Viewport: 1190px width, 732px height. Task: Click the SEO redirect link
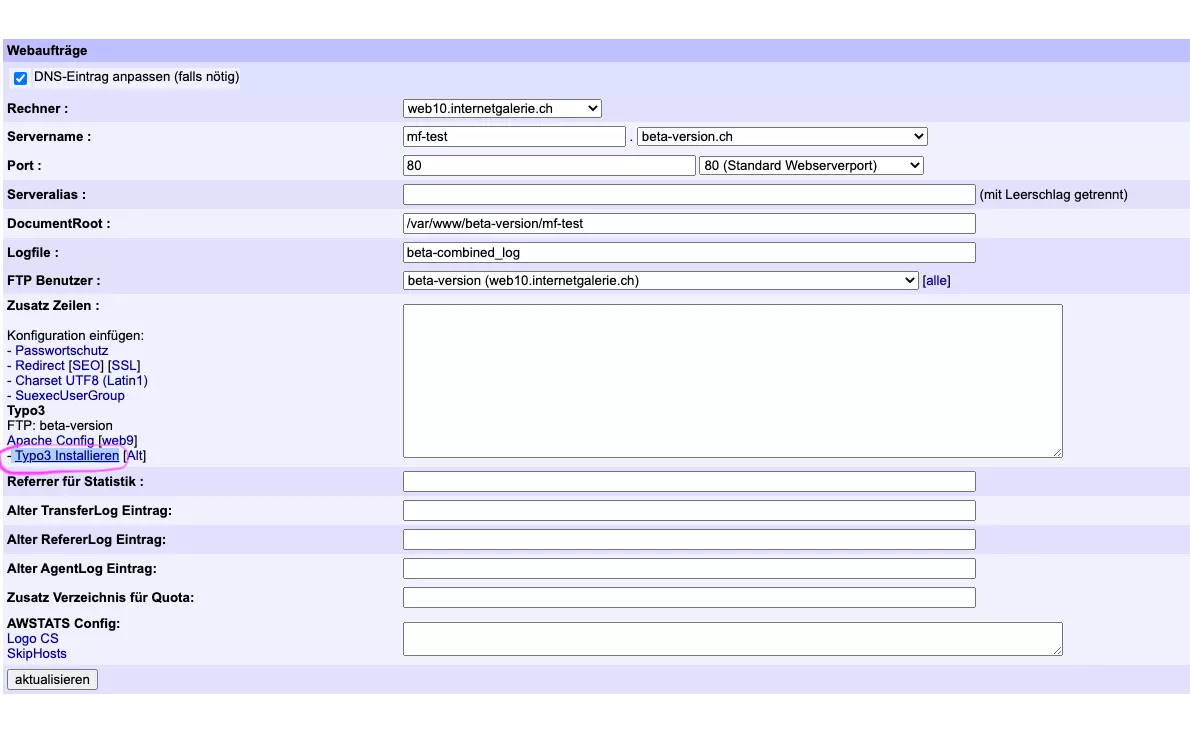coord(86,366)
